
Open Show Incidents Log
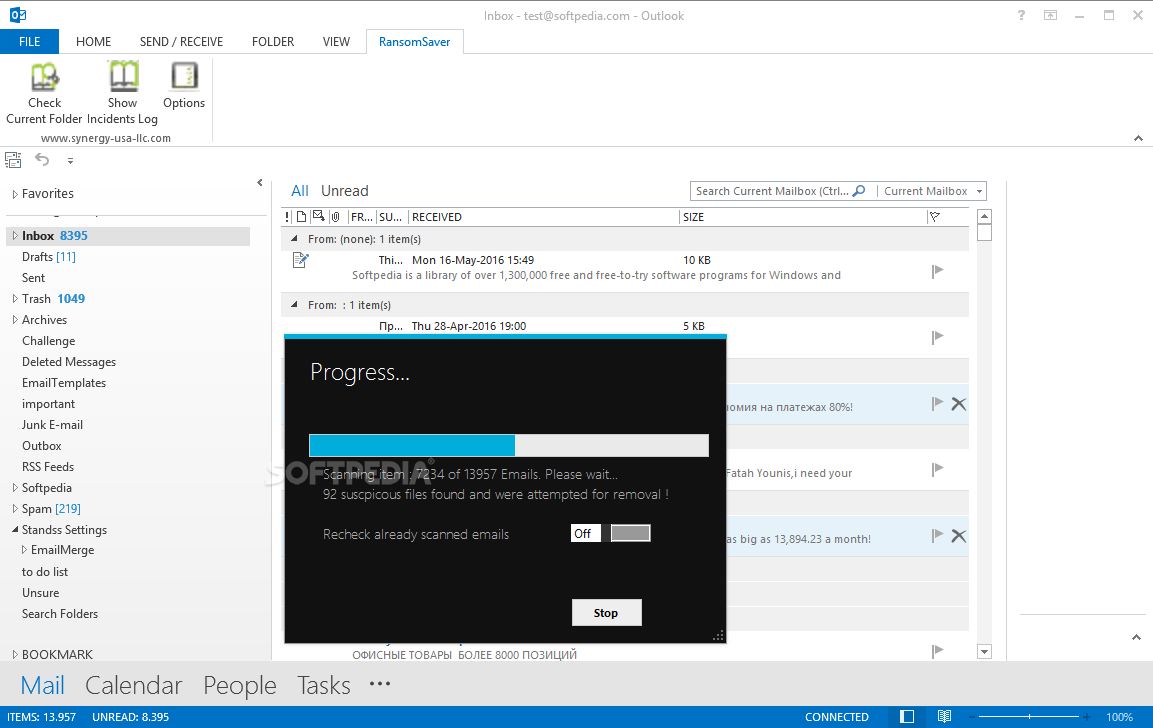pyautogui.click(x=122, y=93)
